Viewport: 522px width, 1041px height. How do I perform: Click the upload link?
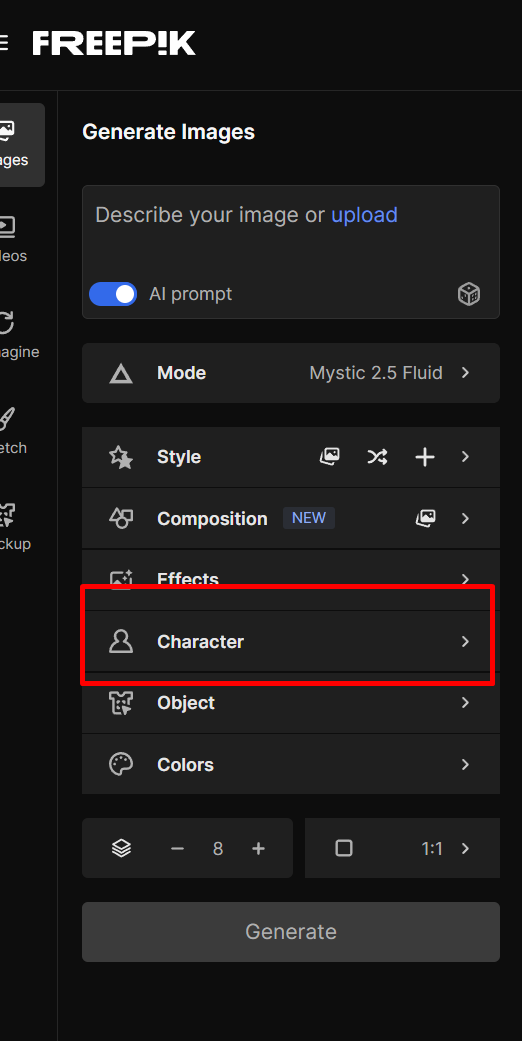(364, 215)
